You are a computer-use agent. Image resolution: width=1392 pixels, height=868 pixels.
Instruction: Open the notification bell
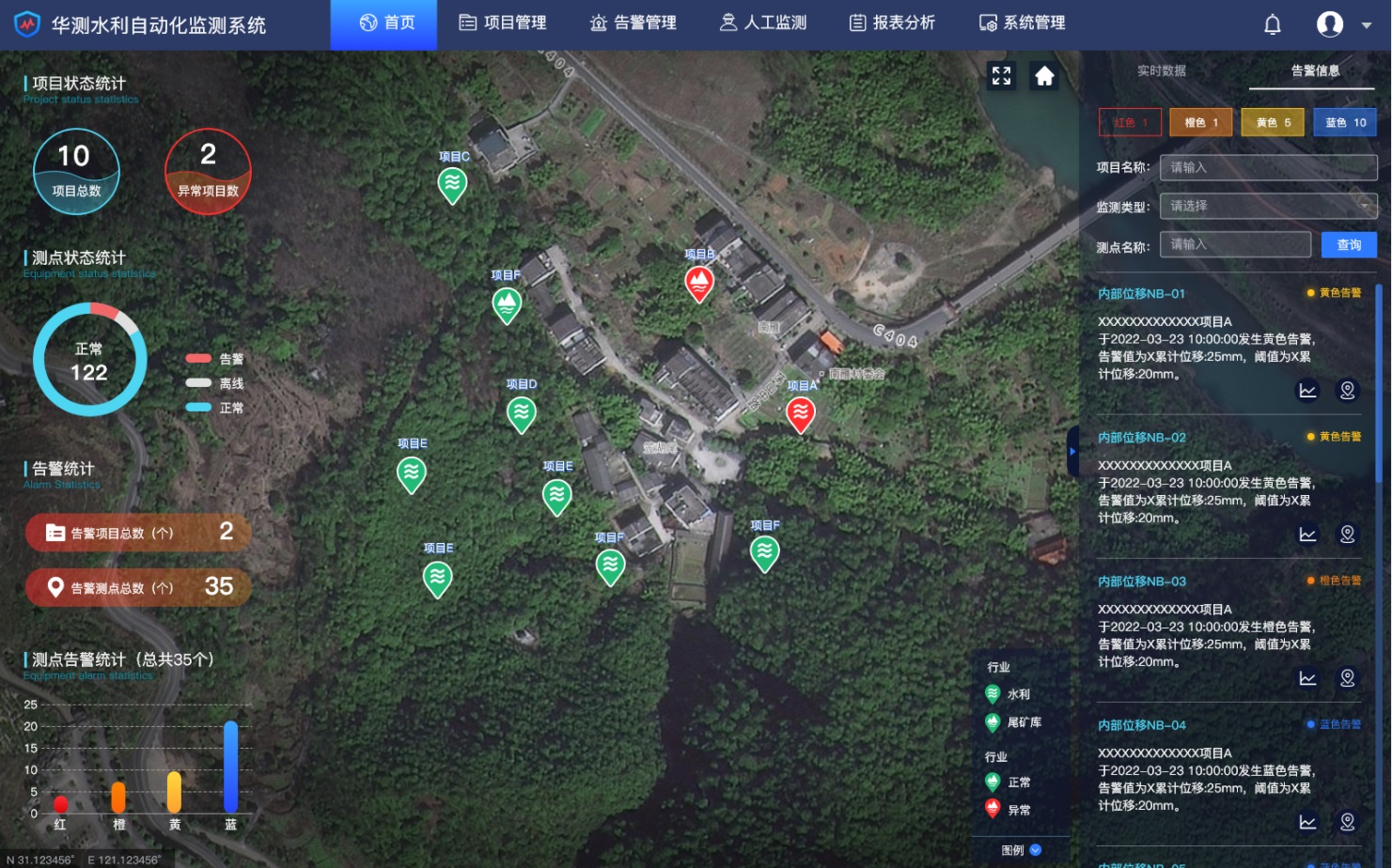point(1272,24)
